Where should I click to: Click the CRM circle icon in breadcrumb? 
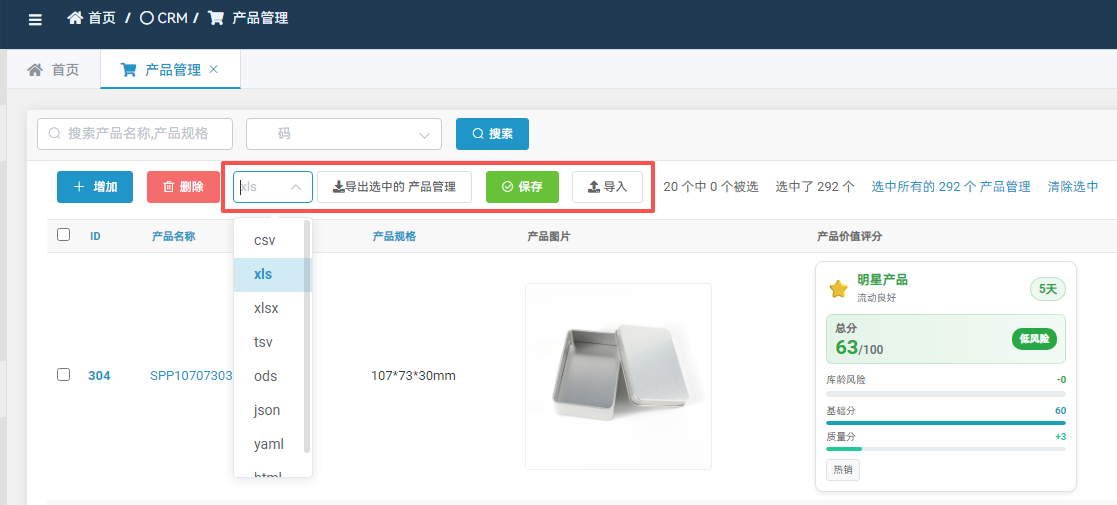146,18
